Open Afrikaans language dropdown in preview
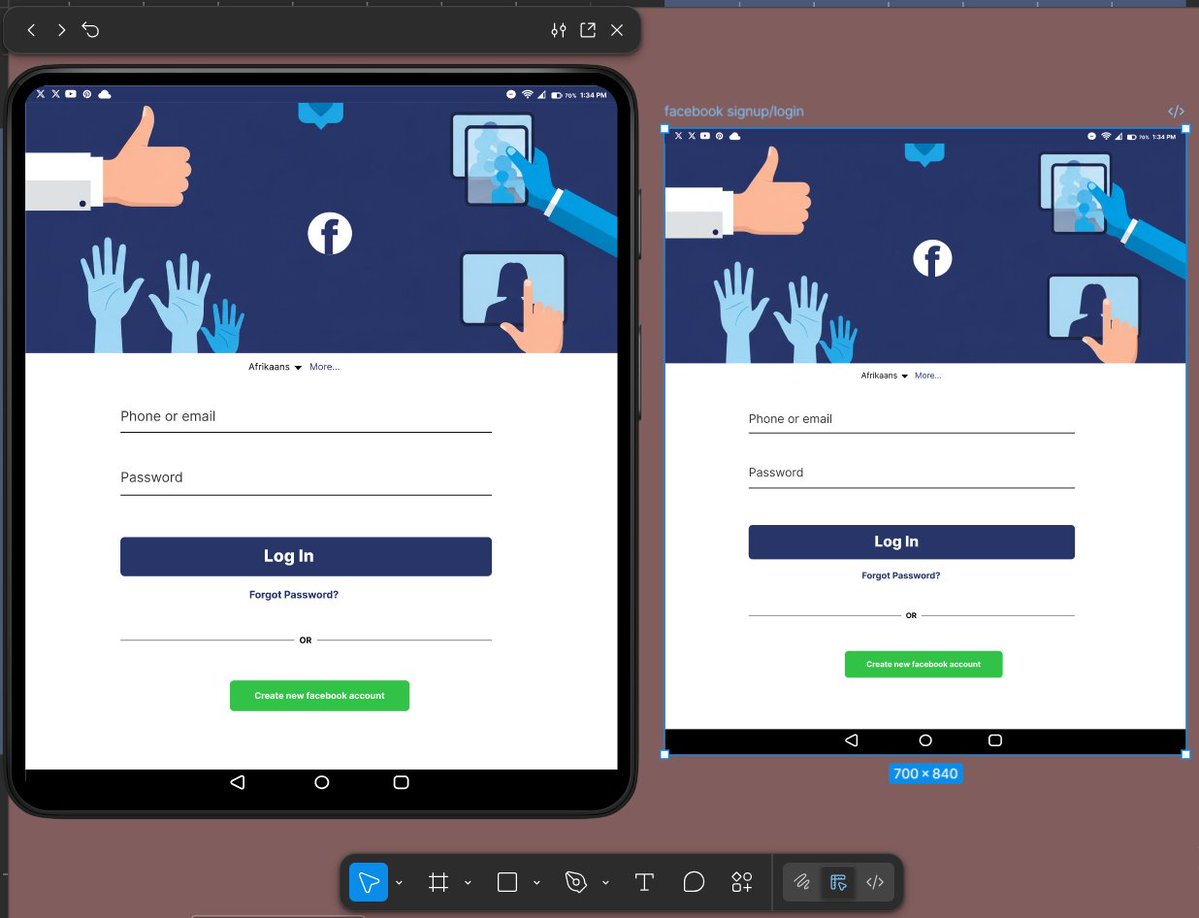 pyautogui.click(x=275, y=367)
